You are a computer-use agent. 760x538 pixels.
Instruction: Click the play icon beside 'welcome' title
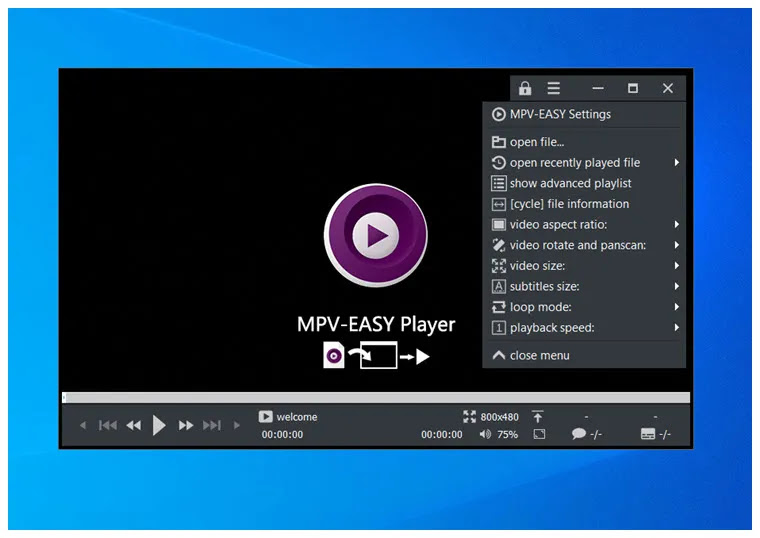tap(265, 417)
